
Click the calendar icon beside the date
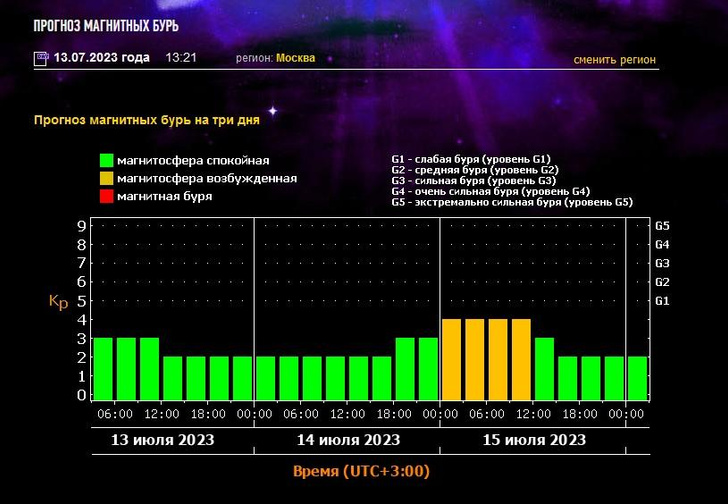pos(41,58)
